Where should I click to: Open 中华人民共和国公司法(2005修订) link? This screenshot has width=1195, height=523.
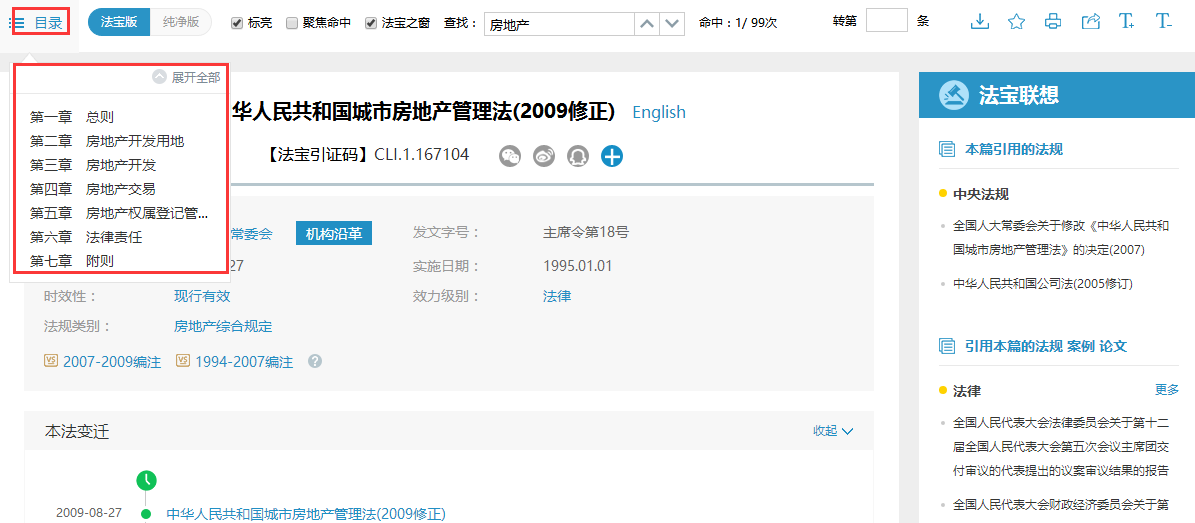tap(1043, 284)
